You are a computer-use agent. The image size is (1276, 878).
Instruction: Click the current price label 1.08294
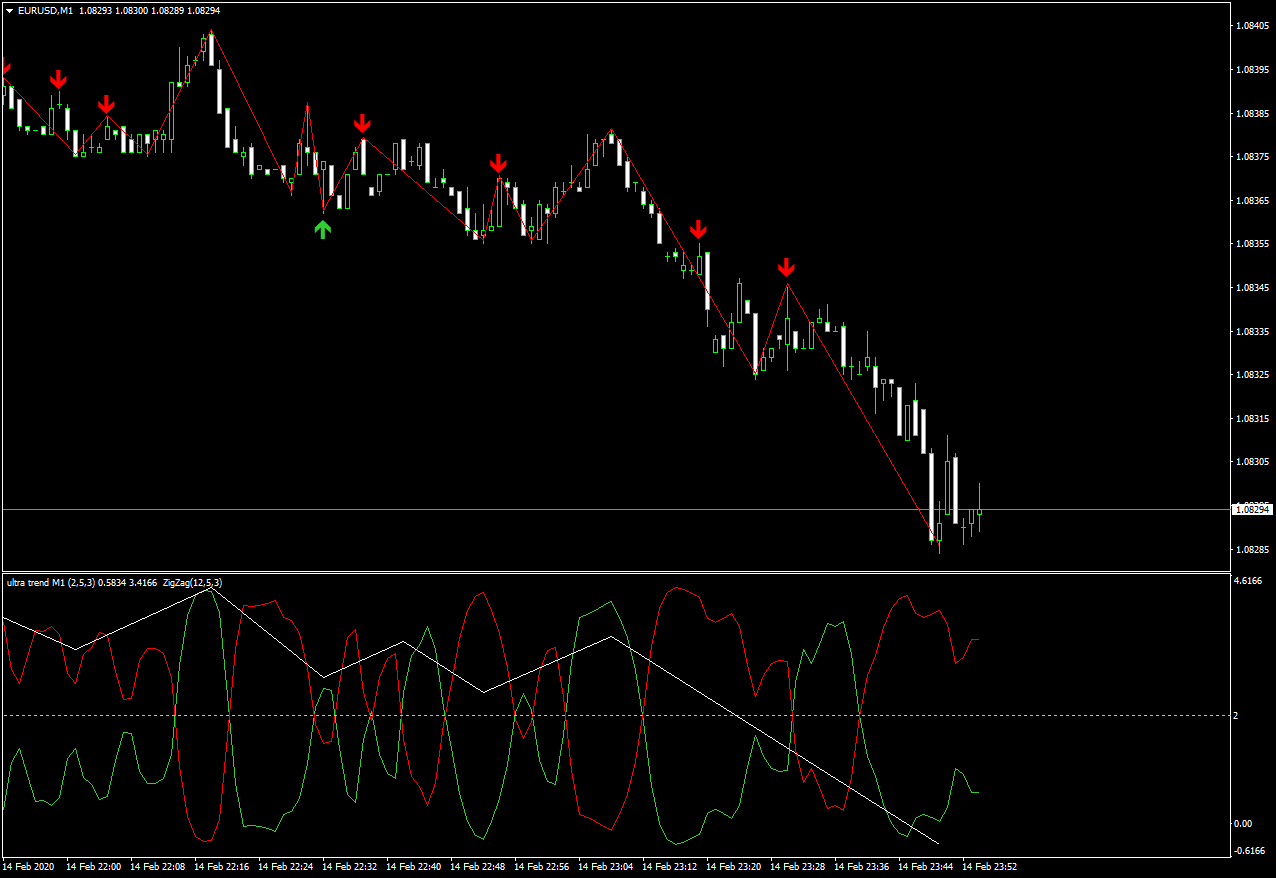coord(1252,510)
